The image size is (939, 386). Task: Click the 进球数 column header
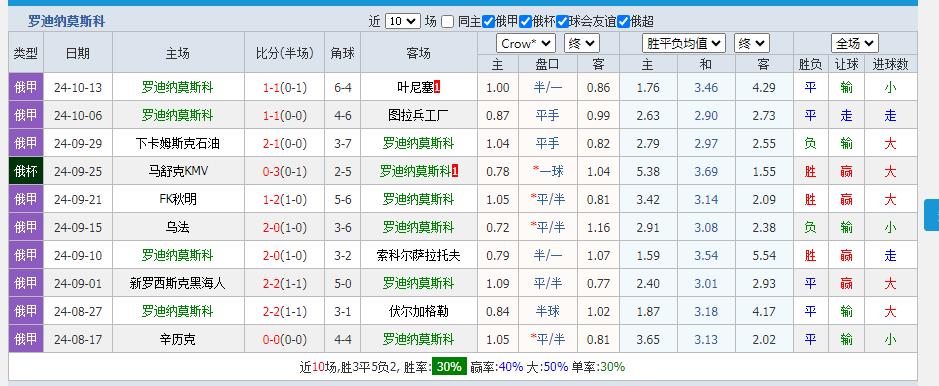890,64
